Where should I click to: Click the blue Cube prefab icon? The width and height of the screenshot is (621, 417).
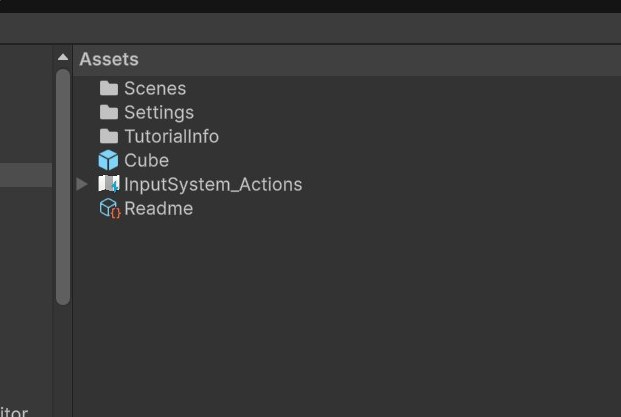[x=108, y=160]
